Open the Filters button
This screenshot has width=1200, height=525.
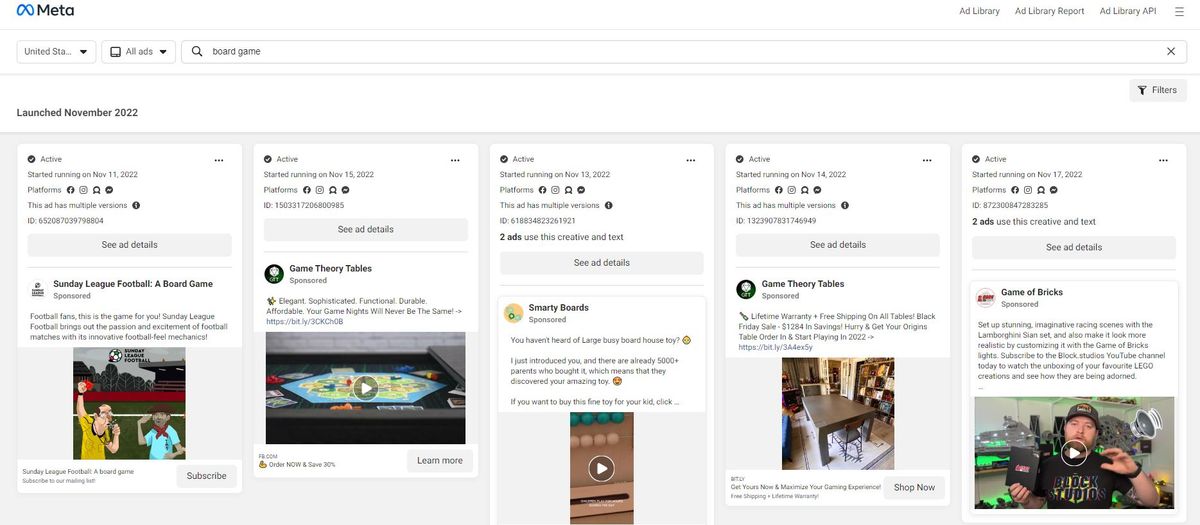point(1158,90)
